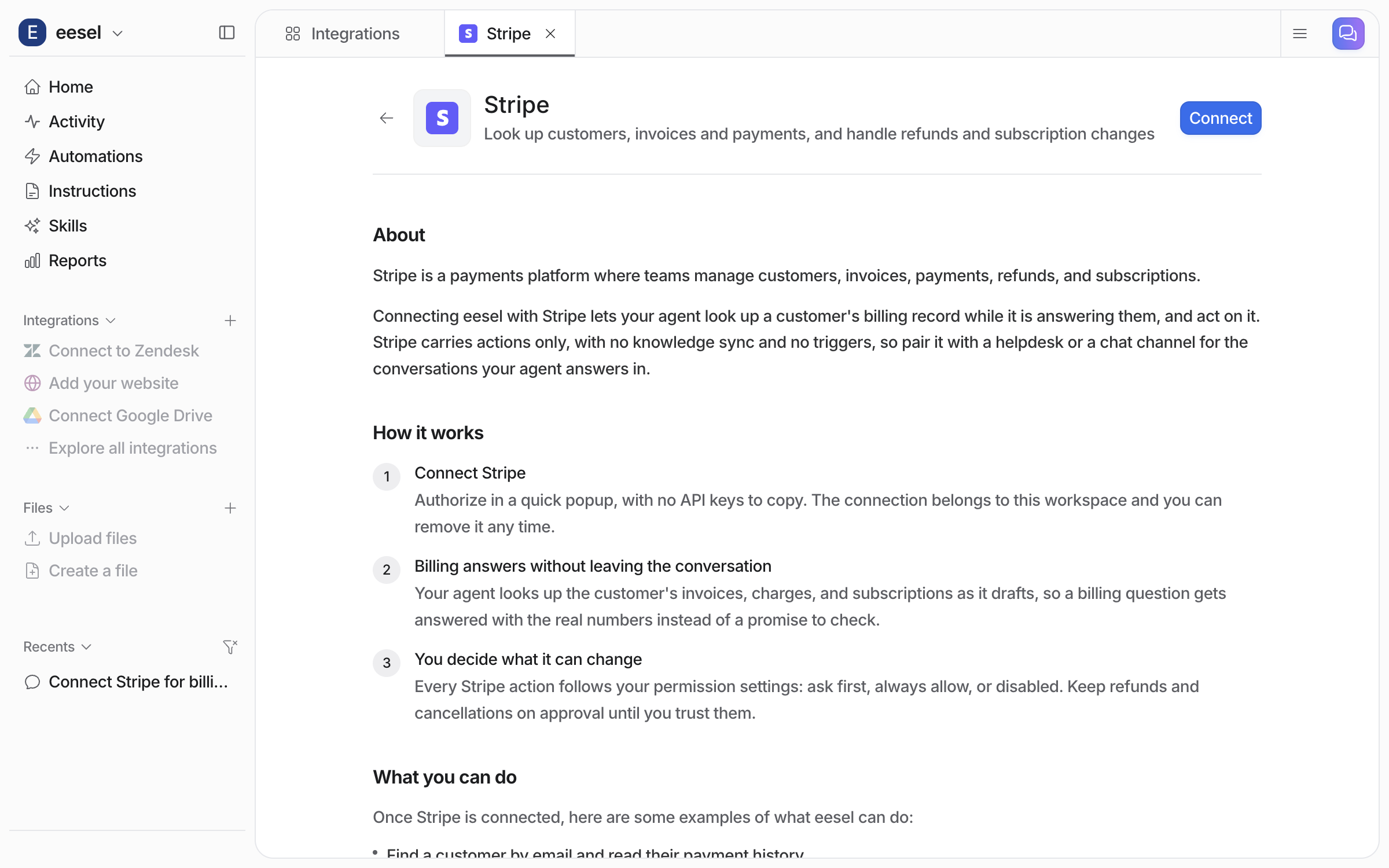Open the hamburger menu icon

click(1300, 34)
